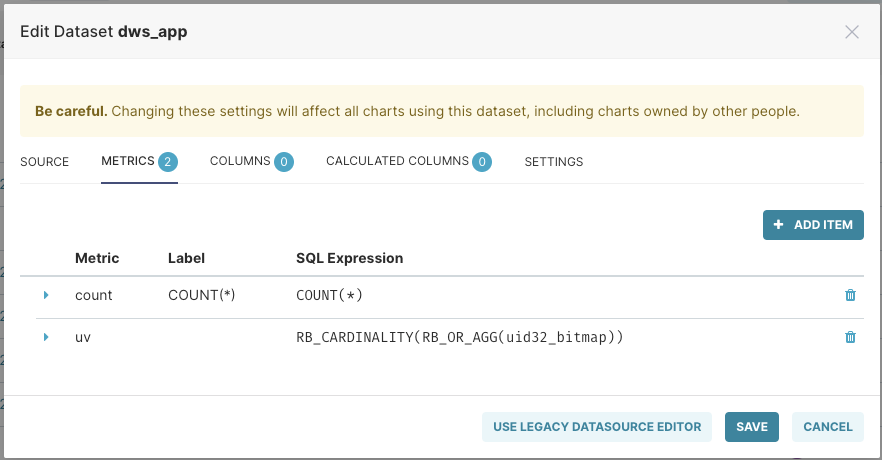The image size is (882, 460).
Task: Edit the uv metric name
Action: point(83,338)
